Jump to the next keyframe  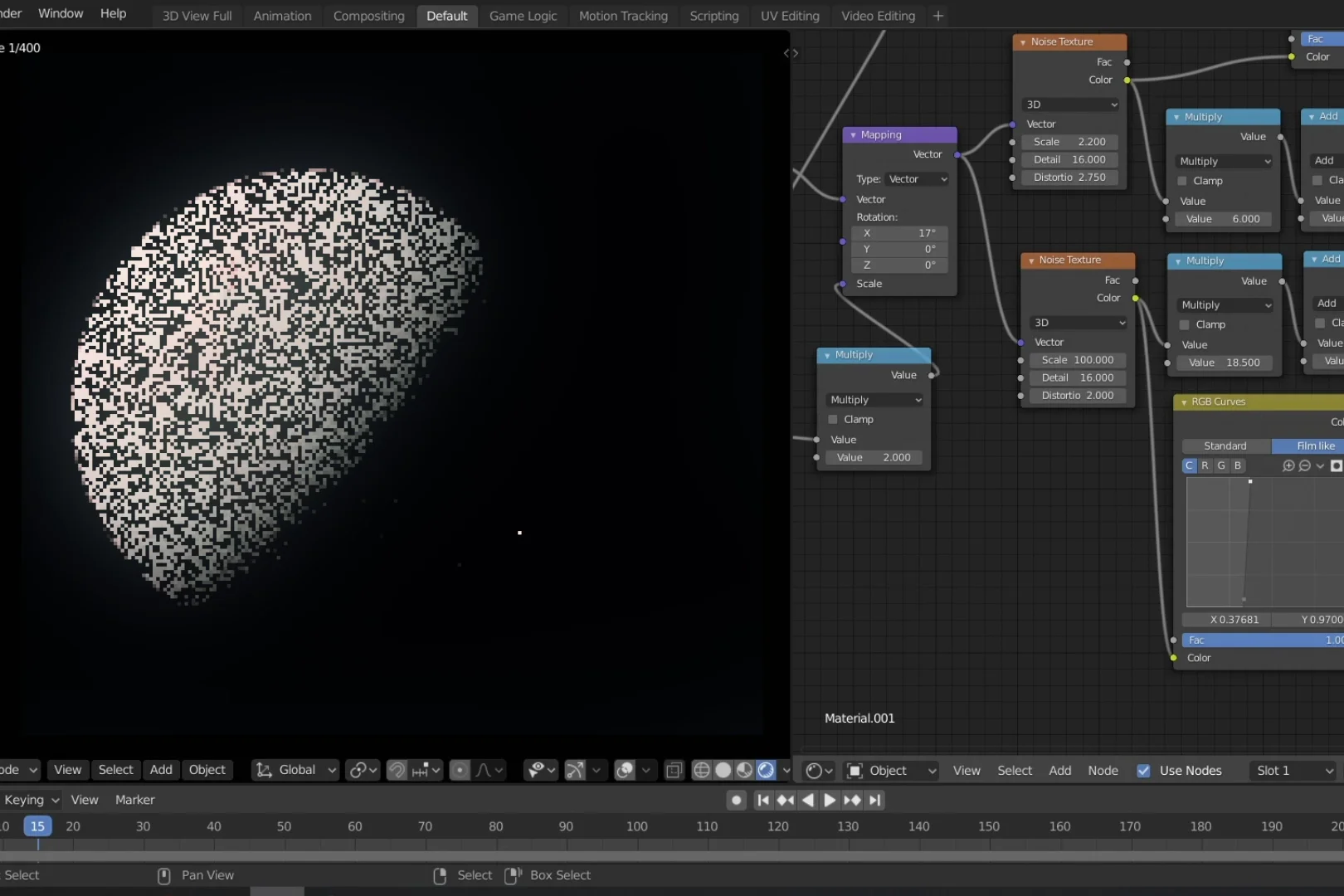852,800
